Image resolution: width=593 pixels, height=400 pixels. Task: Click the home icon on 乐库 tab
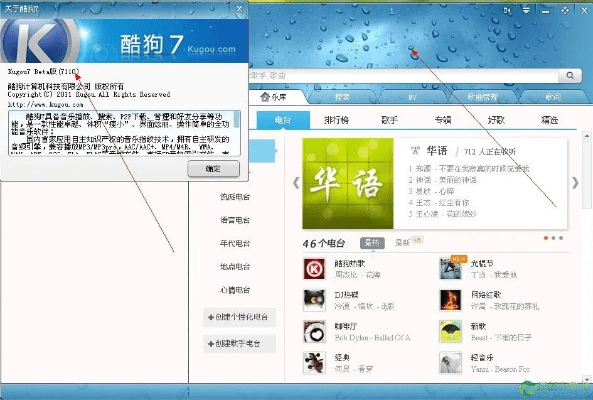(265, 97)
